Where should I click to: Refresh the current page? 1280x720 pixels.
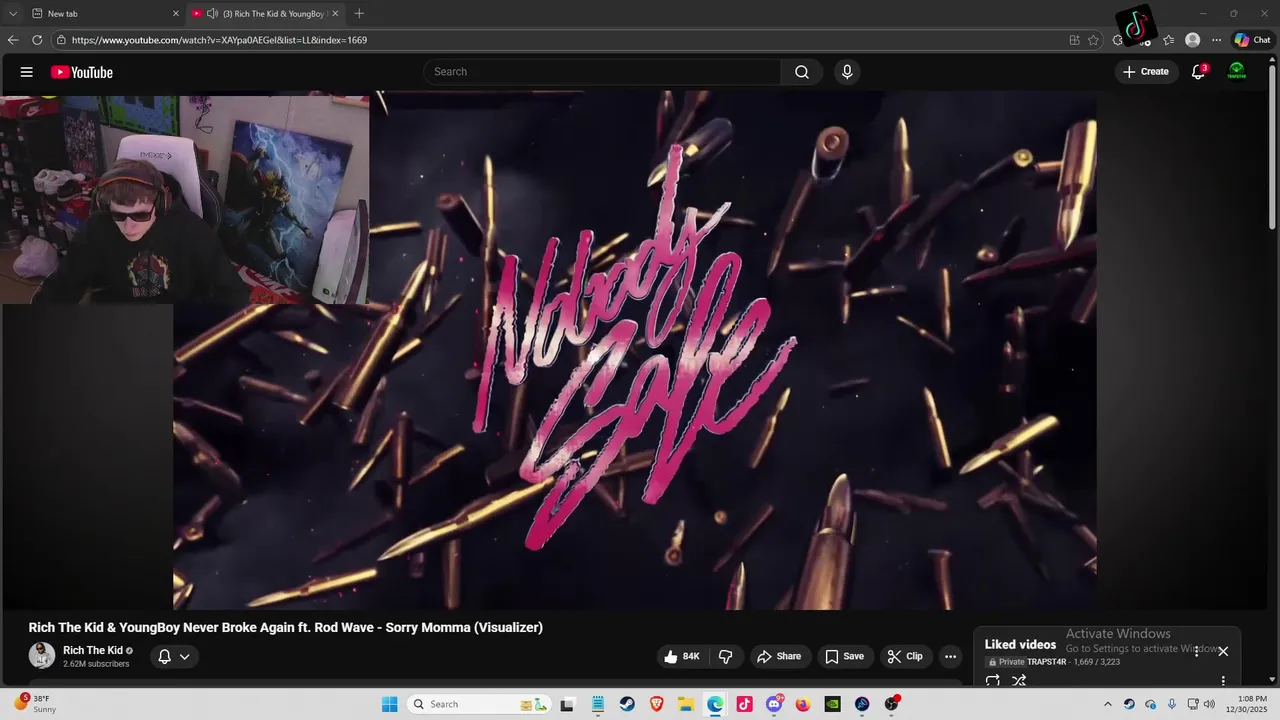click(x=37, y=40)
